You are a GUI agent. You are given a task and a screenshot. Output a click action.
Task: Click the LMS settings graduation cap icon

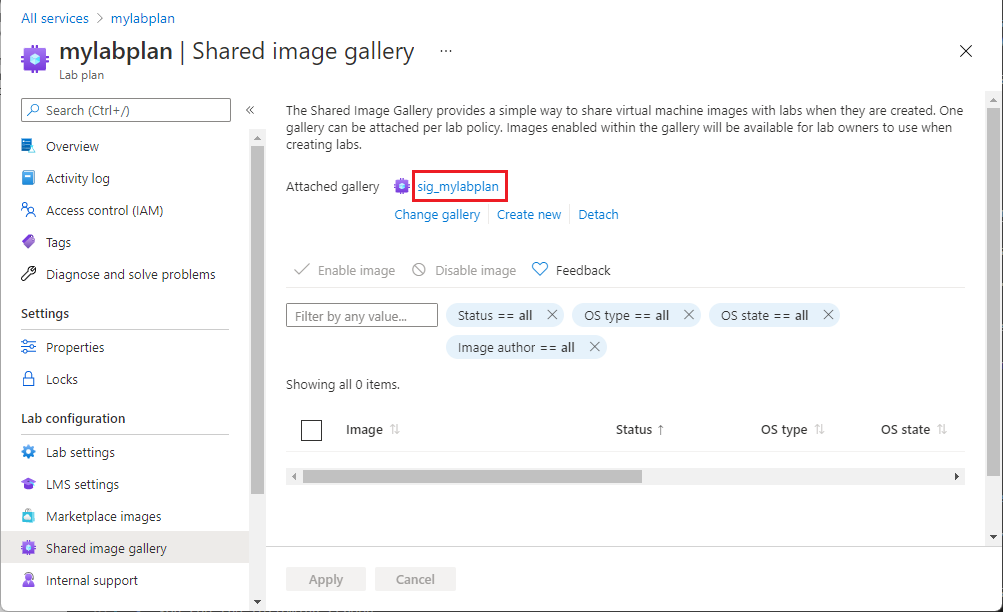(28, 484)
